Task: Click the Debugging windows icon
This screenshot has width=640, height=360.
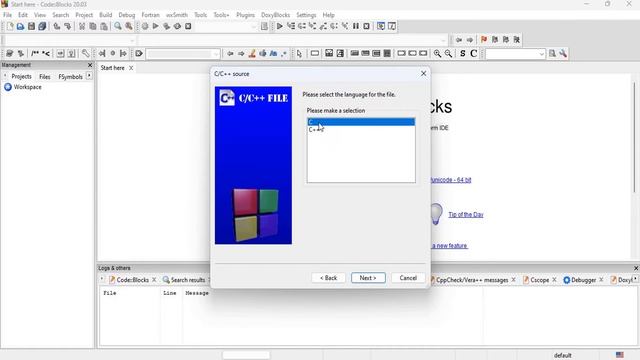Action: (x=381, y=26)
